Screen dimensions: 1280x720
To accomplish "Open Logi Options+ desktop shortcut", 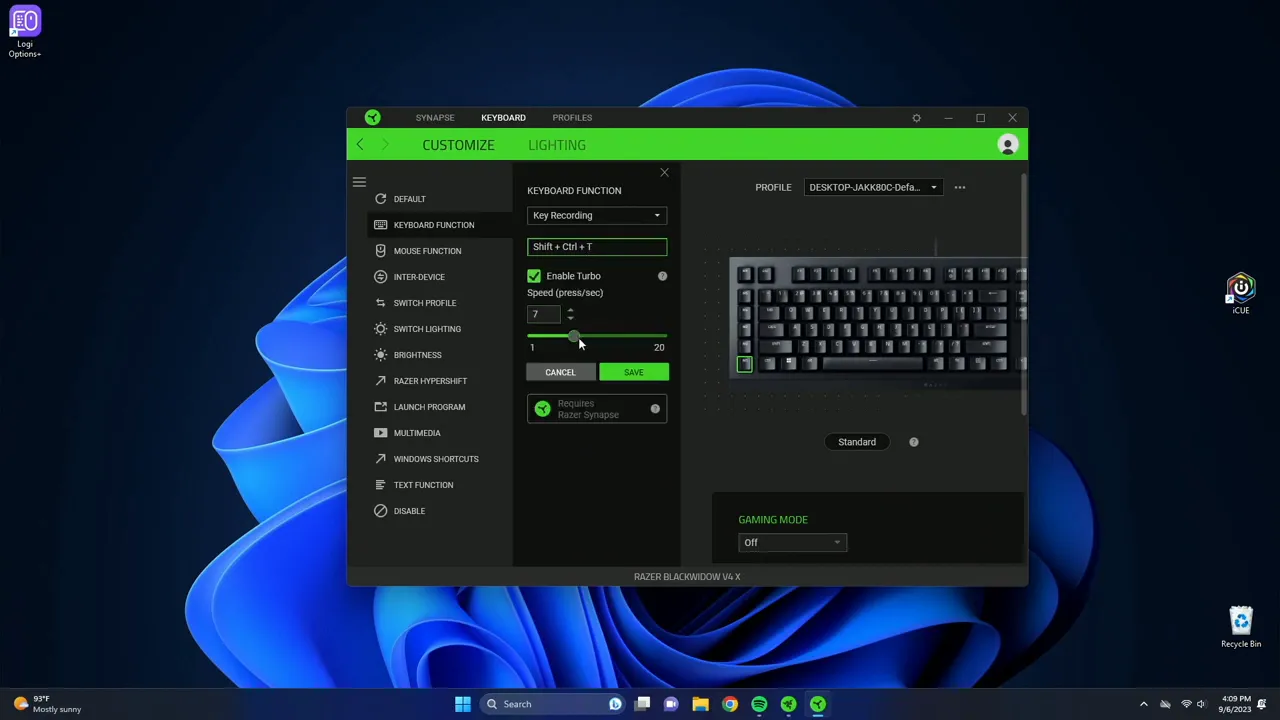I will (25, 30).
